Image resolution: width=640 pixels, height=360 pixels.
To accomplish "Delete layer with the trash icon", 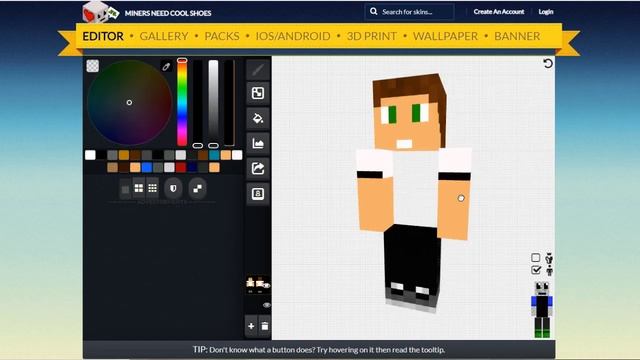I will 264,326.
